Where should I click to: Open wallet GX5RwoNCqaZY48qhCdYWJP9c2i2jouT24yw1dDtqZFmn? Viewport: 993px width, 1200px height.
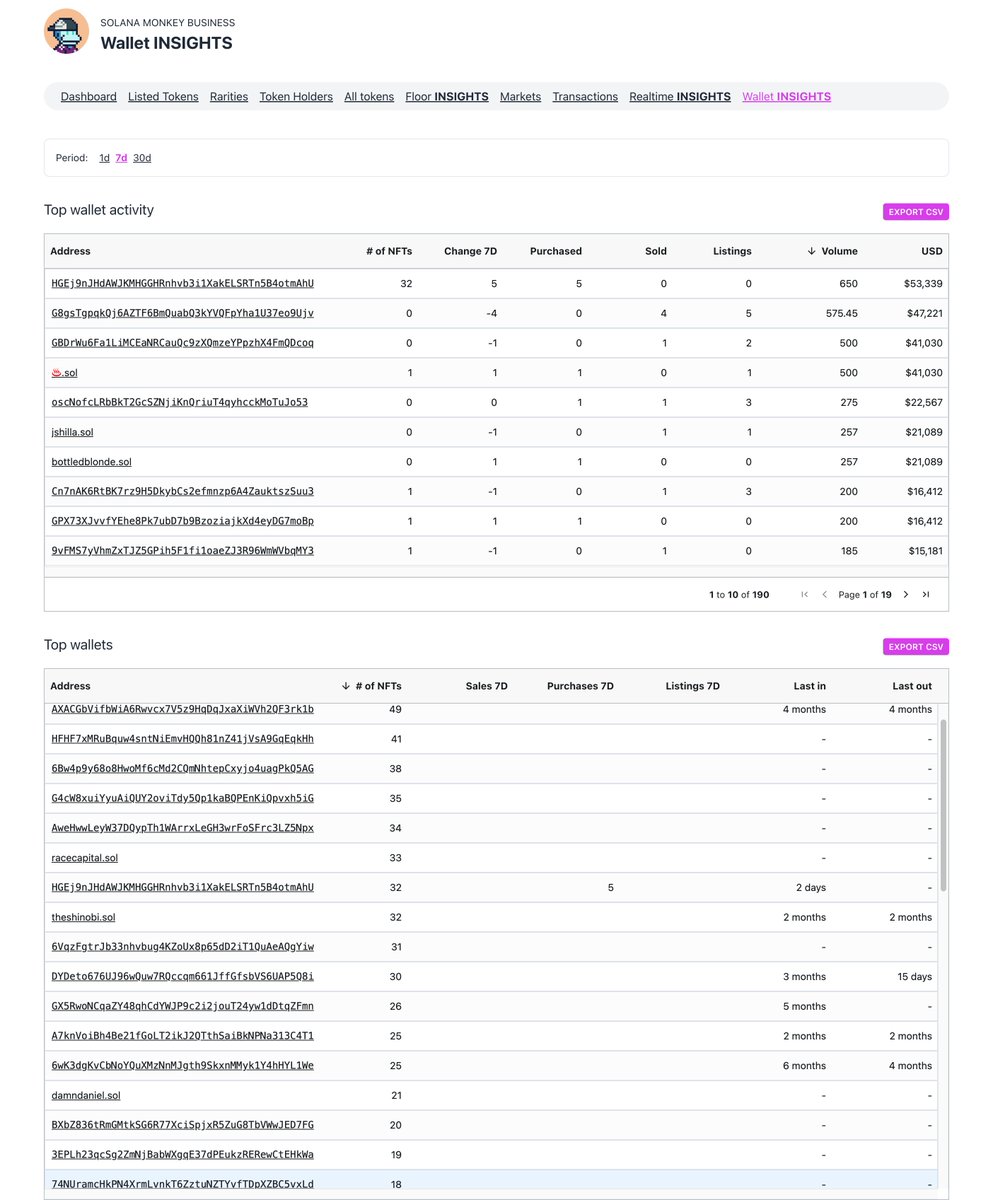pyautogui.click(x=183, y=1007)
